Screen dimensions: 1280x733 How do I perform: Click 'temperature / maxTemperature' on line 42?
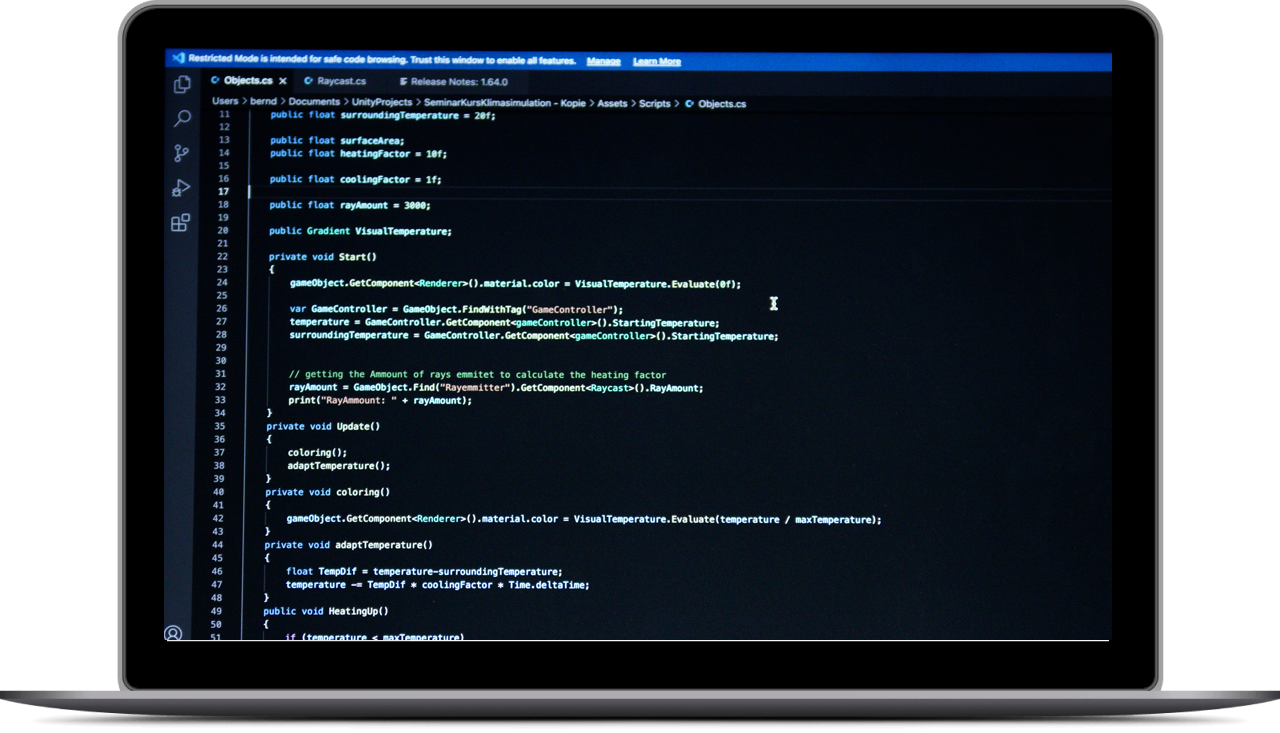click(795, 519)
